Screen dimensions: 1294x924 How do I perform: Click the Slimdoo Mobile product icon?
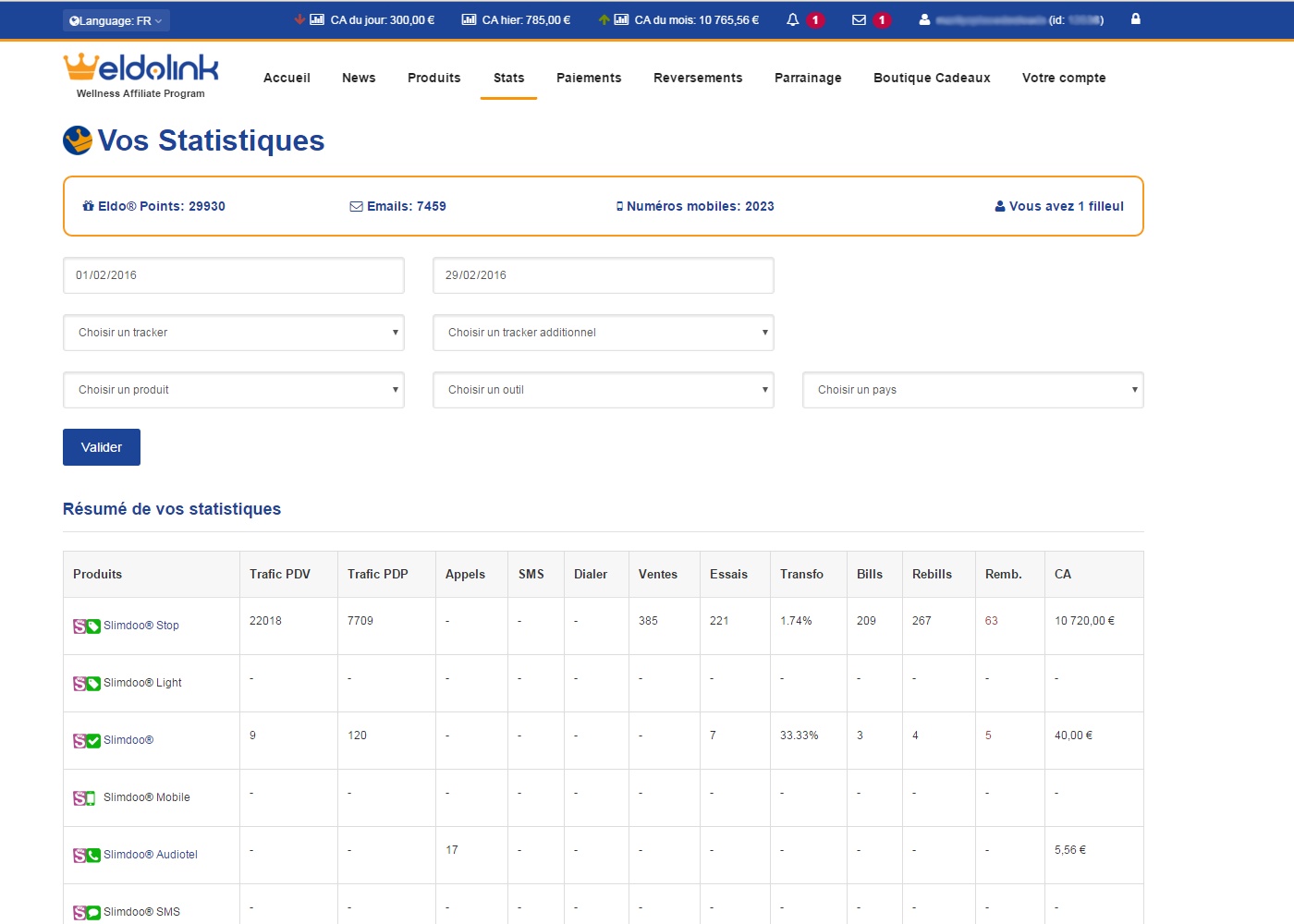point(84,798)
